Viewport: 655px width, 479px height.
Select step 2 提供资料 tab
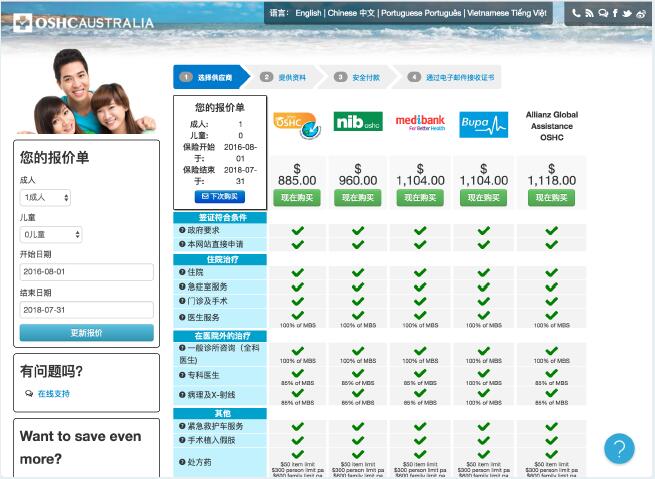(x=285, y=77)
